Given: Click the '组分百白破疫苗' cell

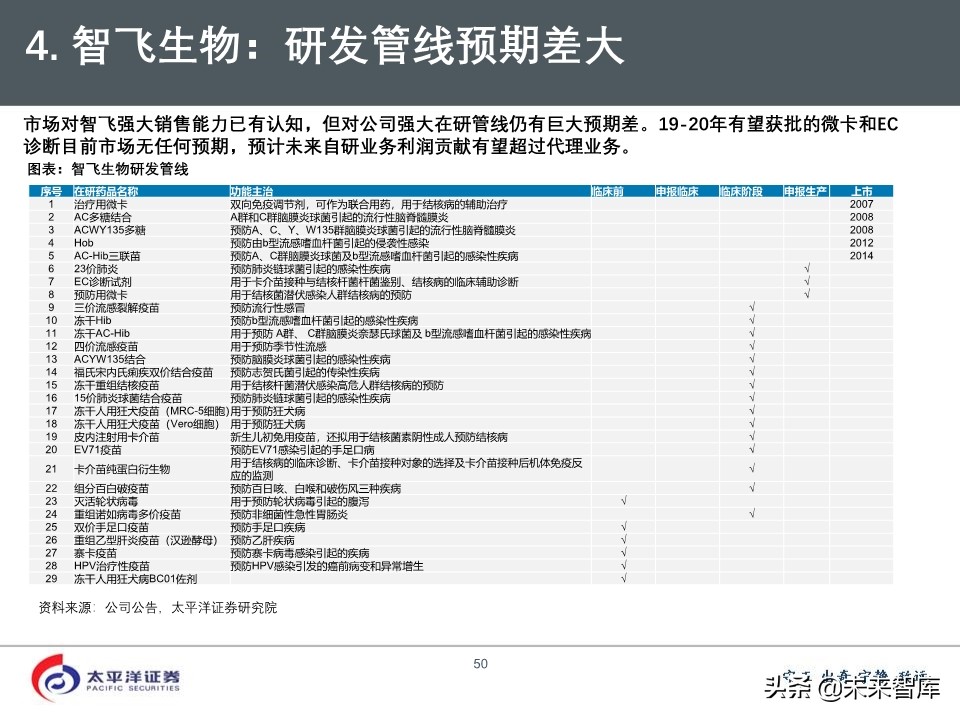Looking at the screenshot, I should point(111,488).
